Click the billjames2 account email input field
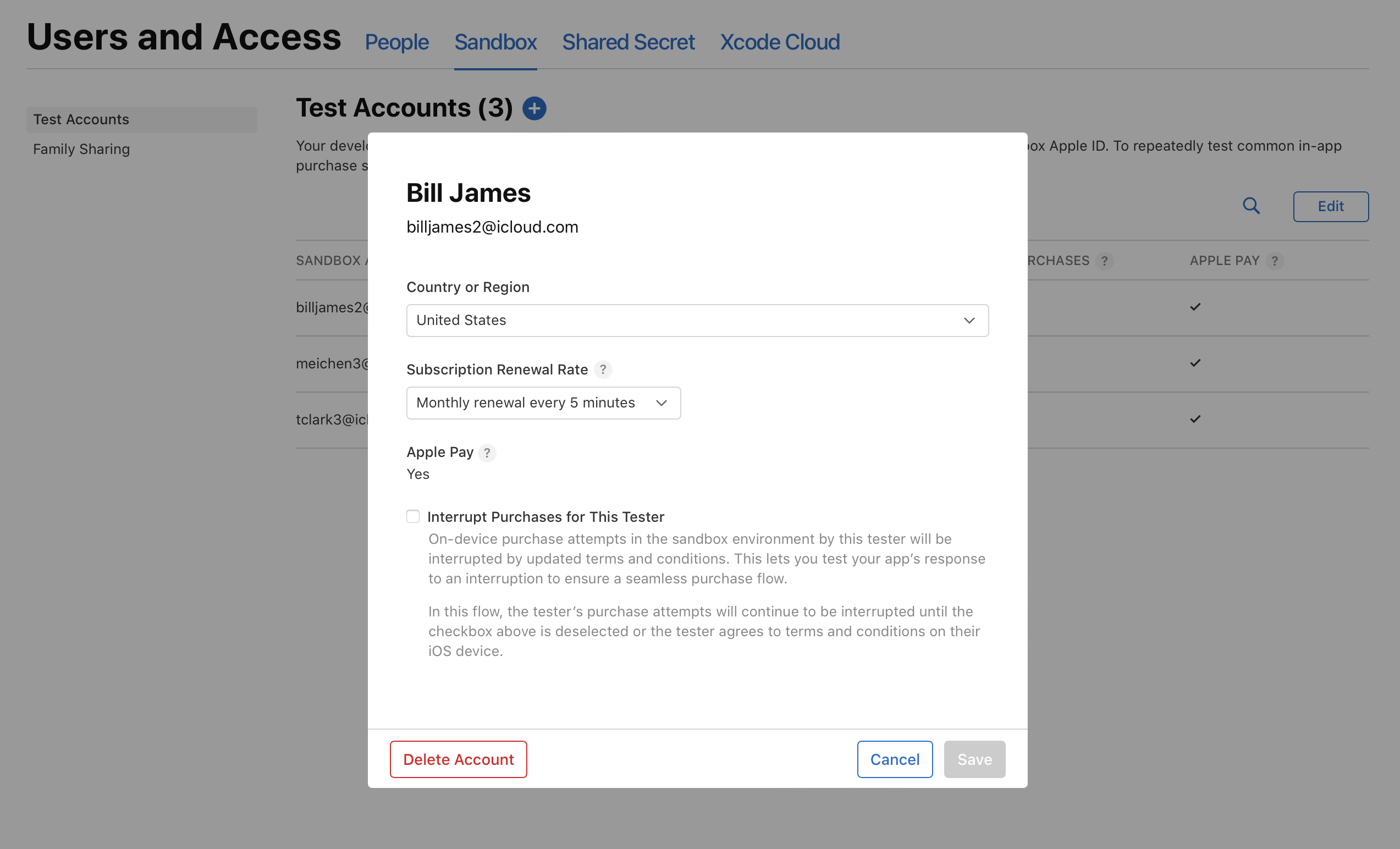1400x849 pixels. 492,225
